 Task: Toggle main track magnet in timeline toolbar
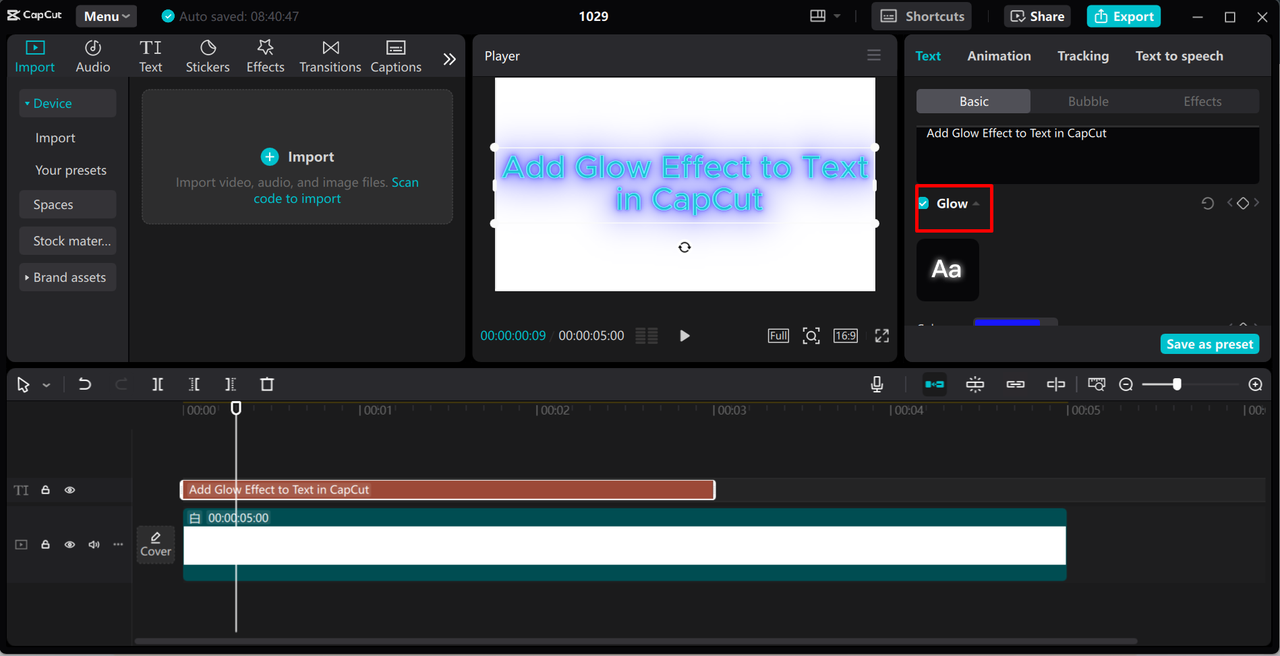click(934, 384)
